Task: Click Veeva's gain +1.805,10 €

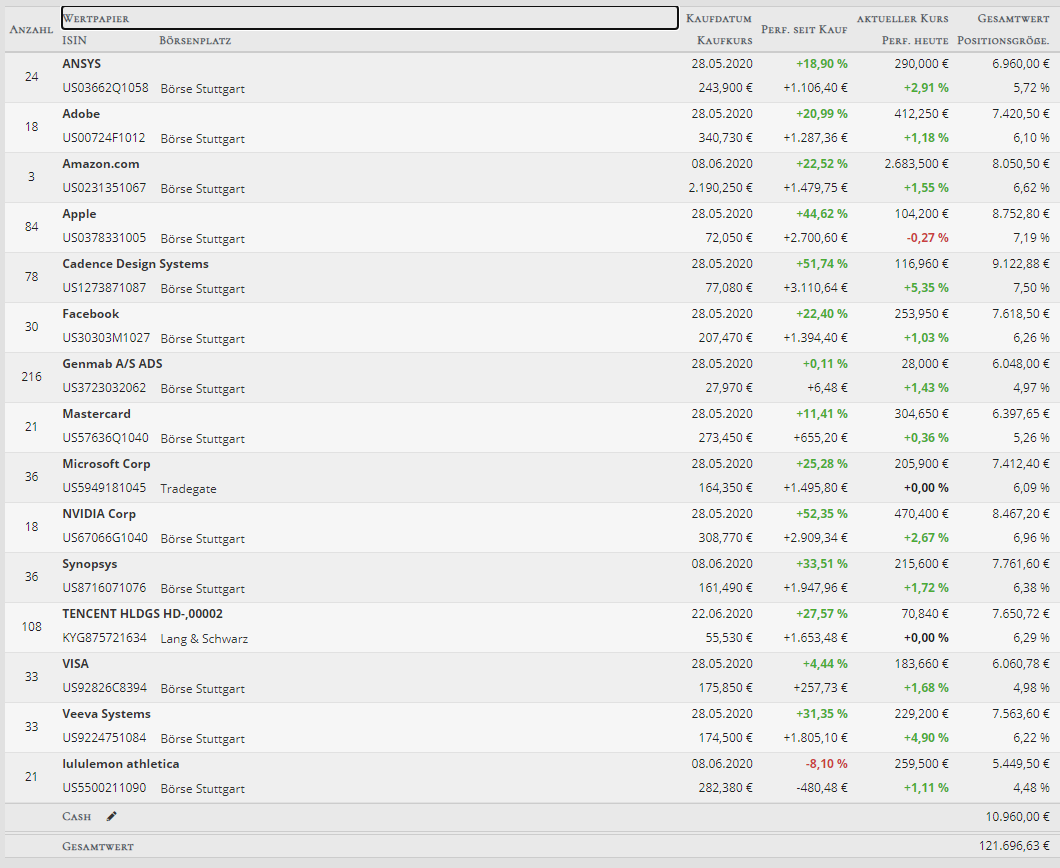Action: coord(815,738)
